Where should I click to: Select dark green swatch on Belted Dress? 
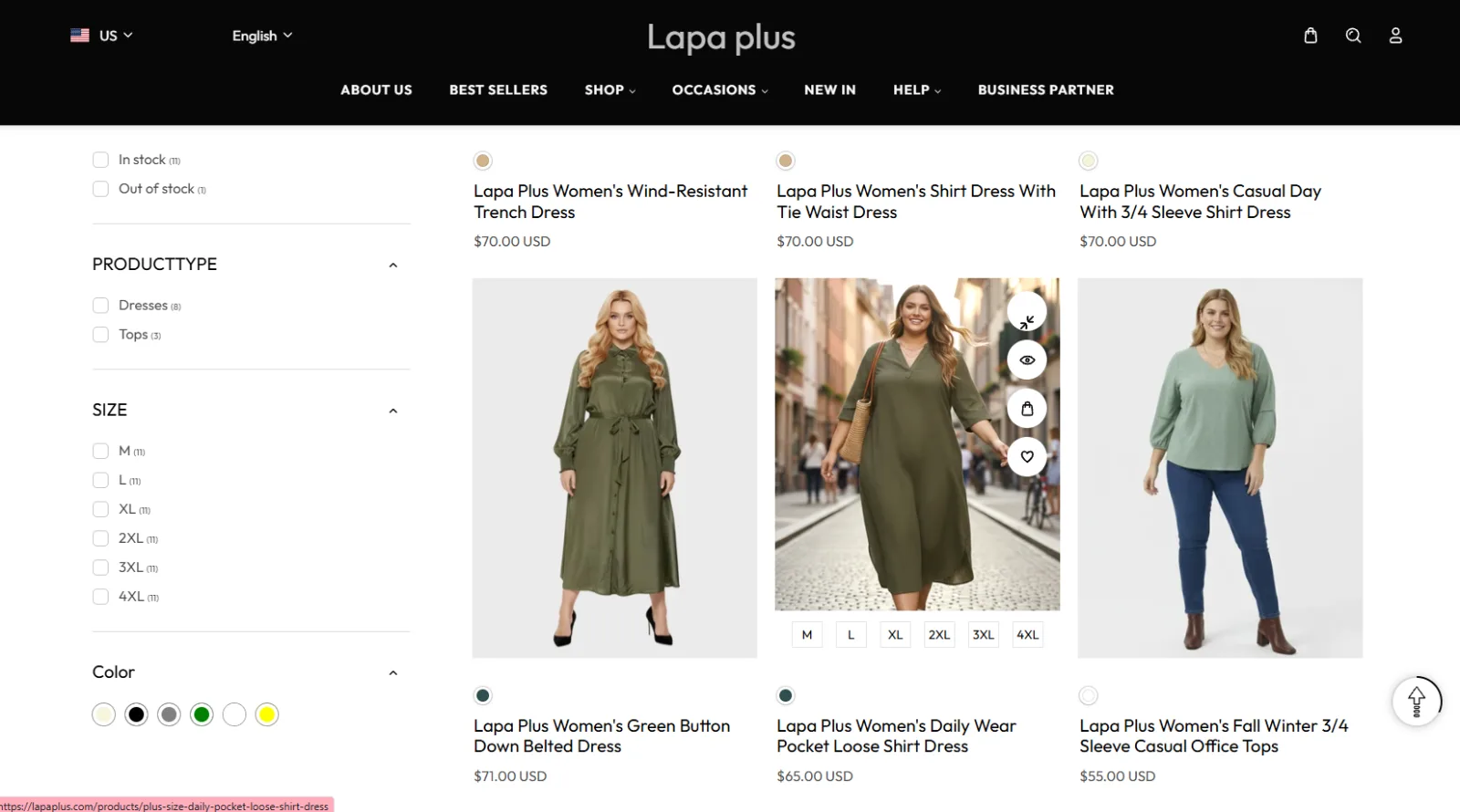click(483, 696)
